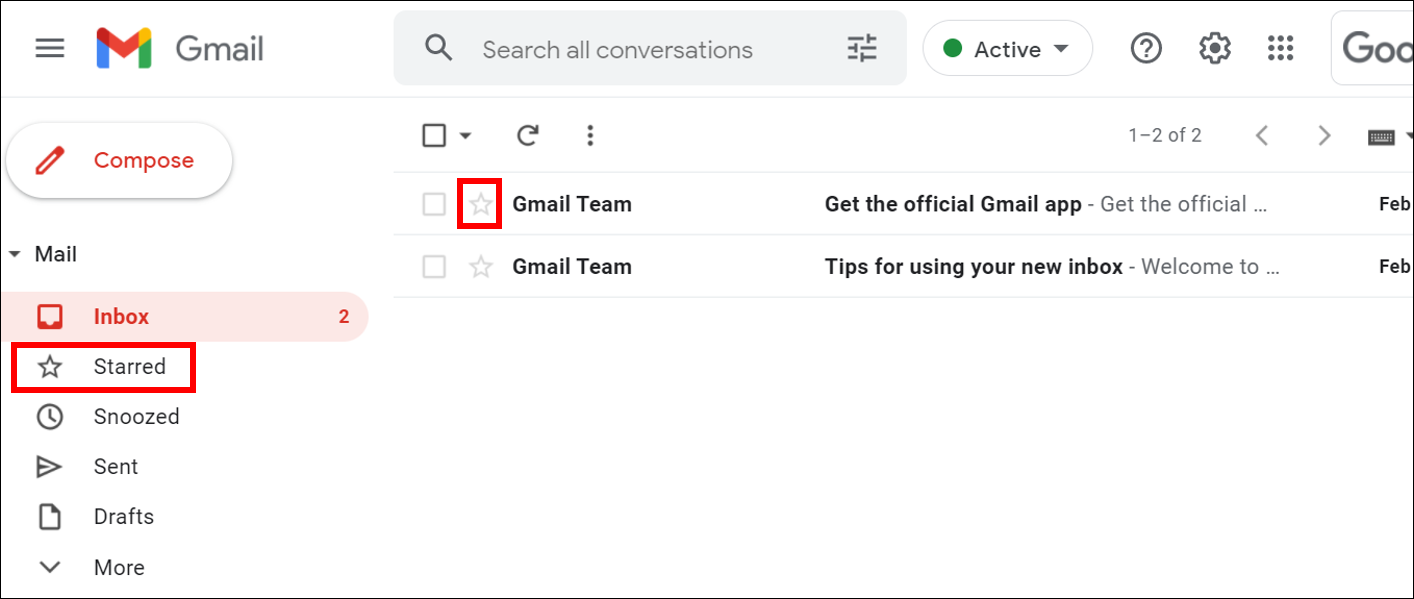Viewport: 1414px width, 599px height.
Task: Go to the newer messages page arrow
Action: (x=1262, y=135)
